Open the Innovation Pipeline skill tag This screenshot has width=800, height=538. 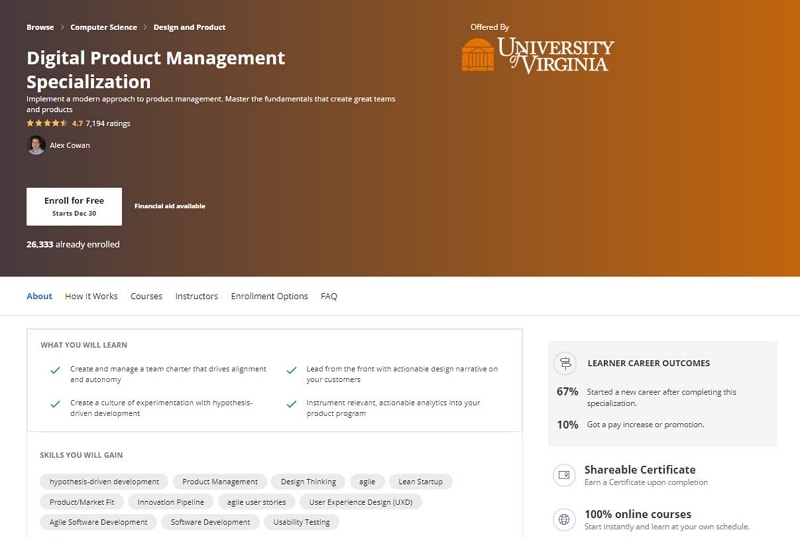pyautogui.click(x=170, y=502)
